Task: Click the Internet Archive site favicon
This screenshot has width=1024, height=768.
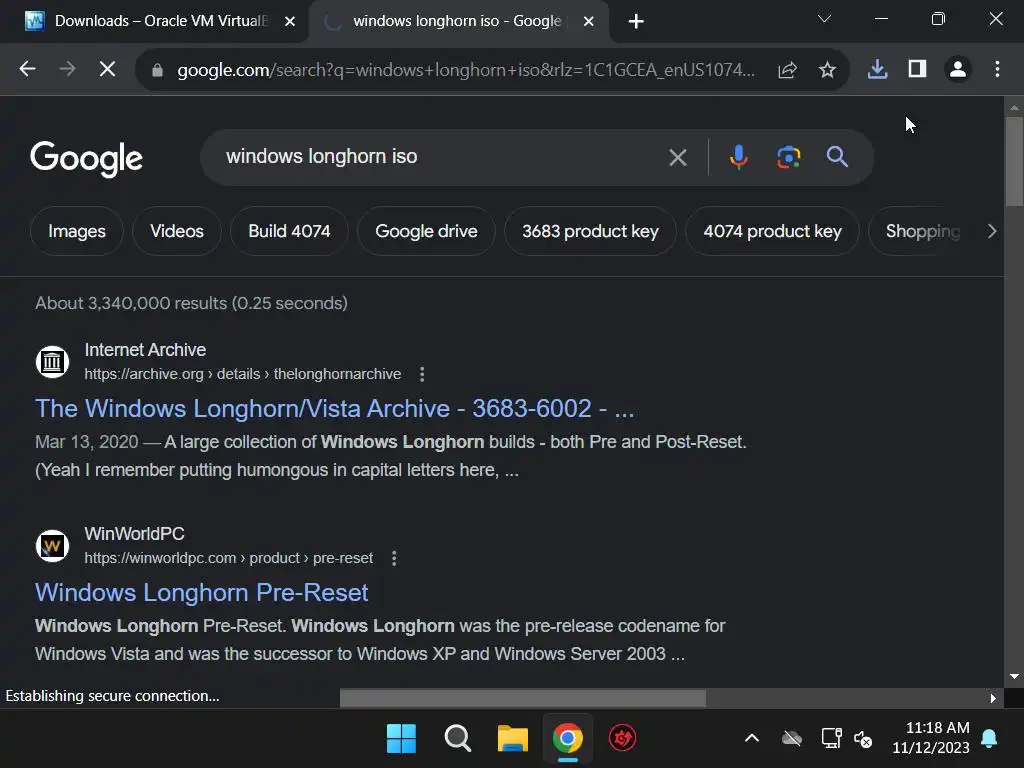Action: [x=52, y=361]
